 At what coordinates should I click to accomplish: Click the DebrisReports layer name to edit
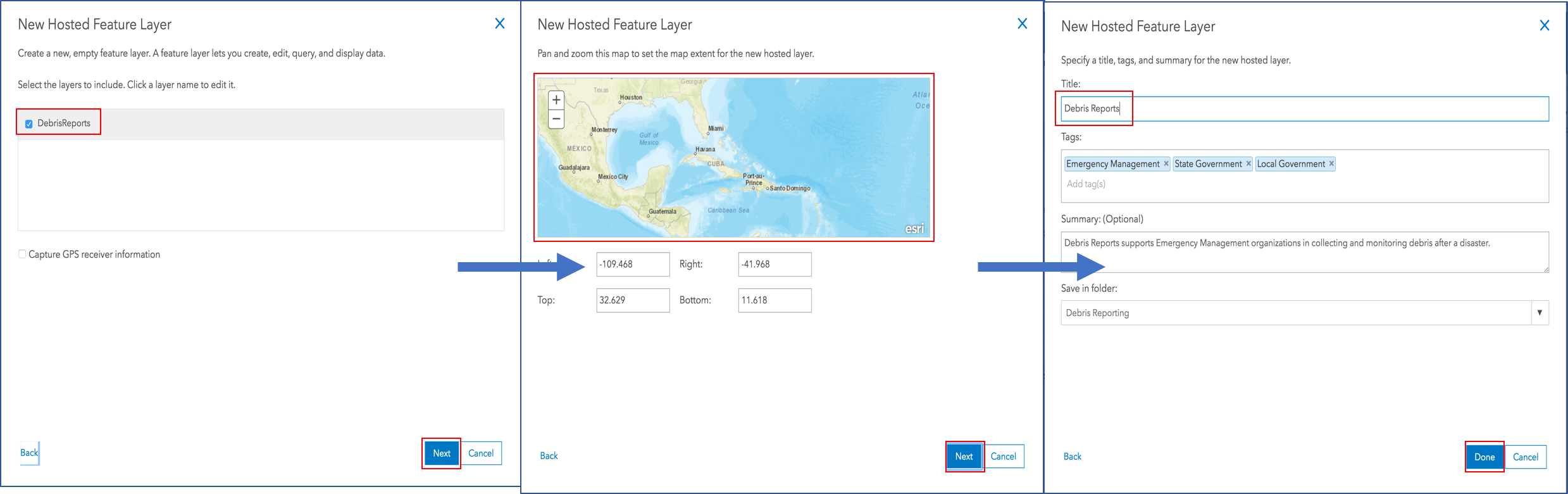64,123
